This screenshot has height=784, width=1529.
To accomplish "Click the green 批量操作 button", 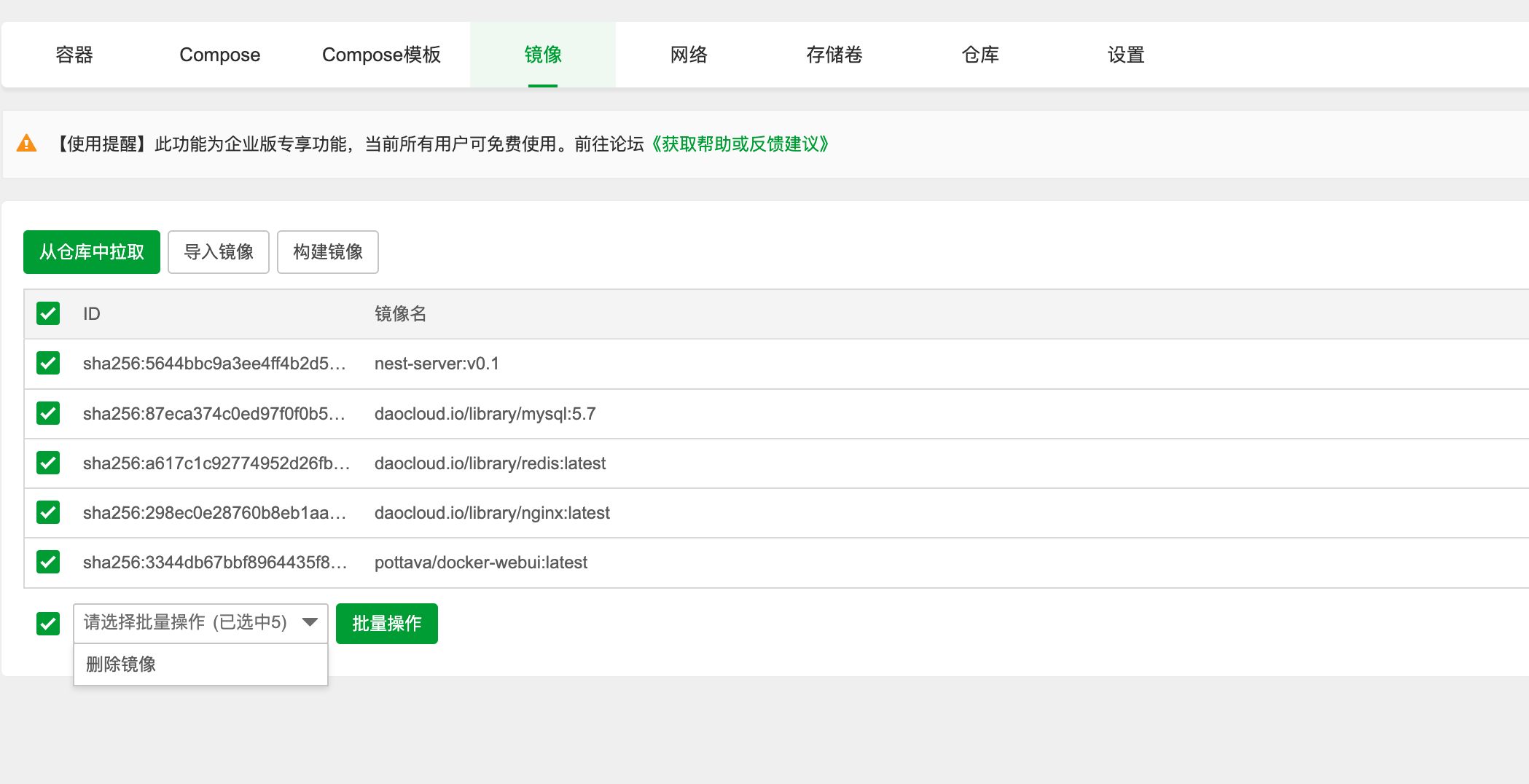I will (x=386, y=624).
